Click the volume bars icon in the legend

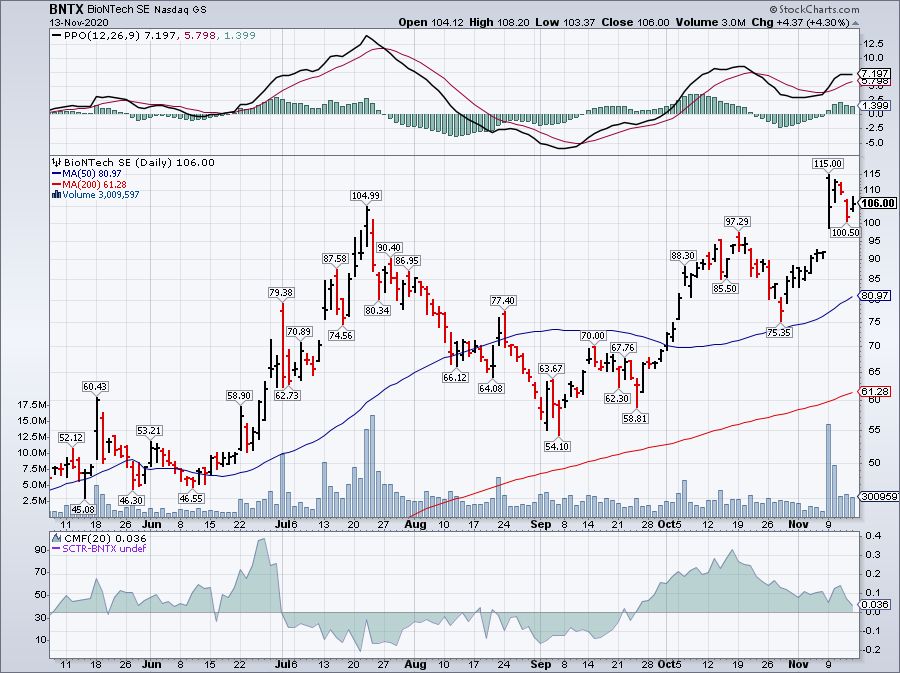[x=56, y=194]
